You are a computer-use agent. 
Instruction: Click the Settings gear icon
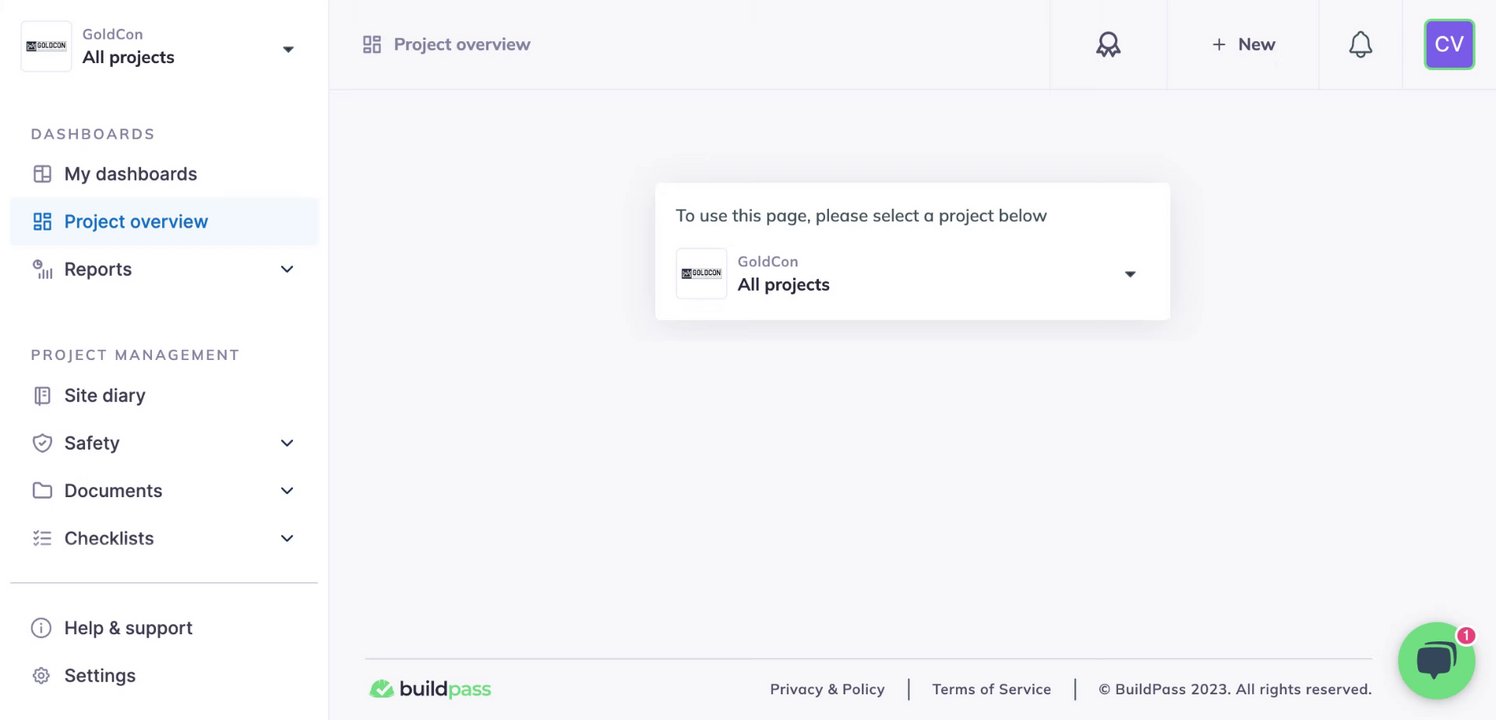pyautogui.click(x=41, y=676)
